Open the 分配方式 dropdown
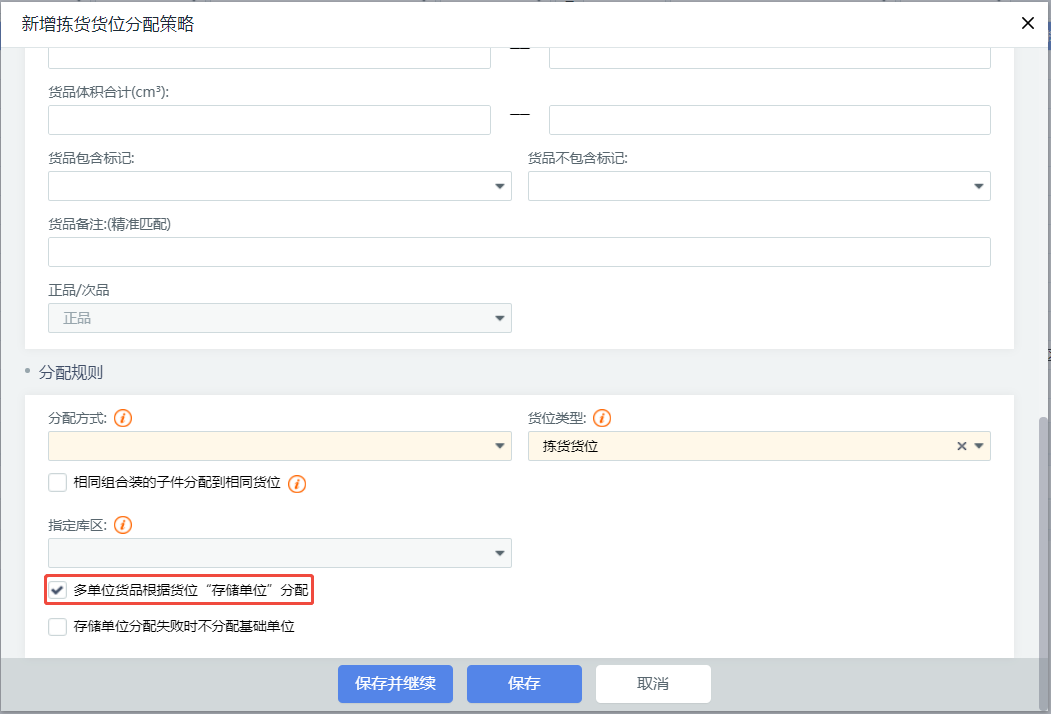 (280, 446)
